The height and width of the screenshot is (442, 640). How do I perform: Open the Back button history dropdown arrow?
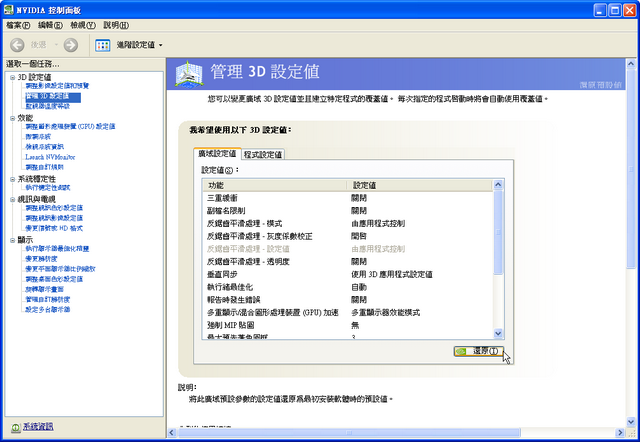[x=56, y=45]
